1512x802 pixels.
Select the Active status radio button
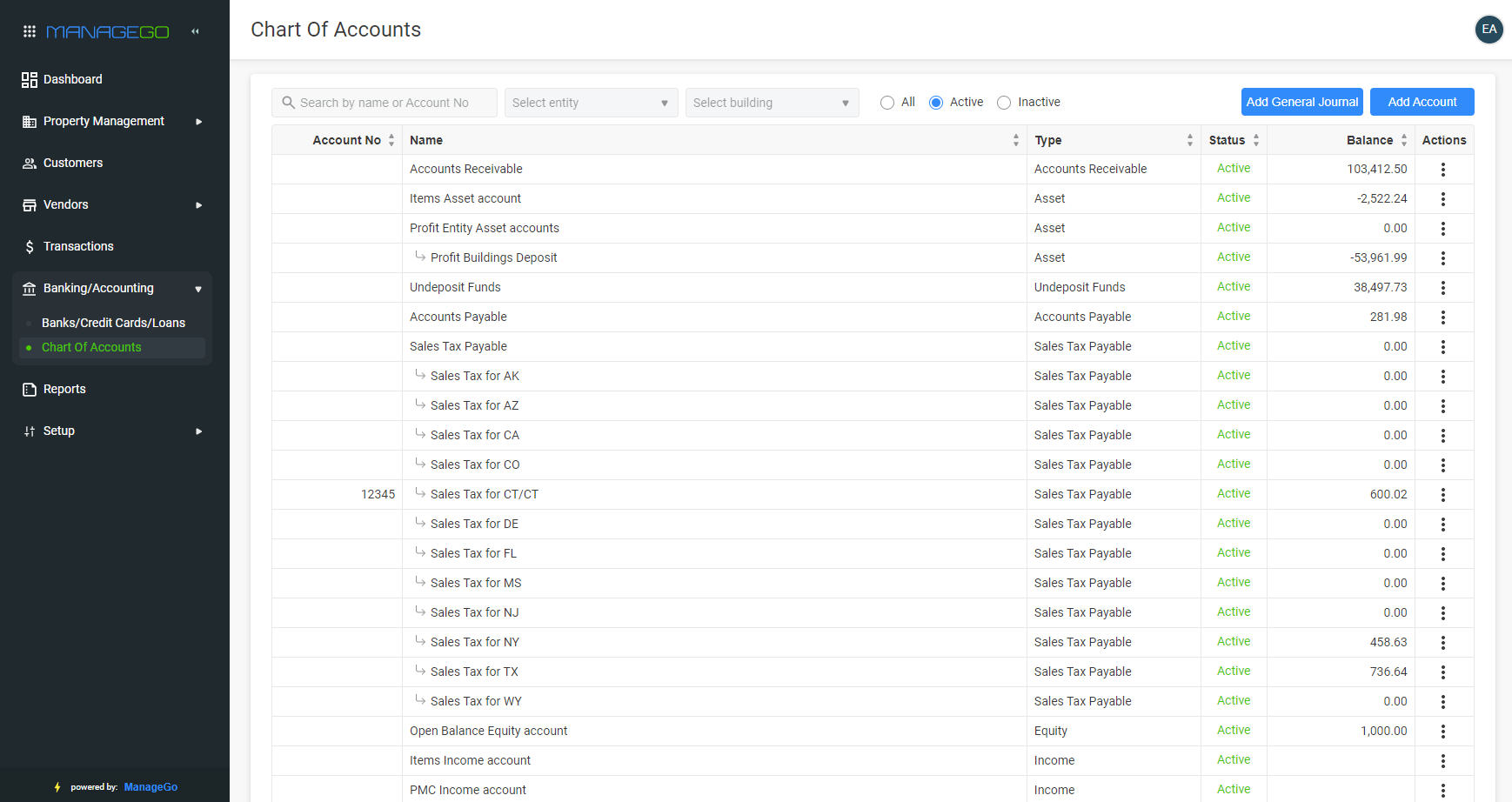(936, 103)
